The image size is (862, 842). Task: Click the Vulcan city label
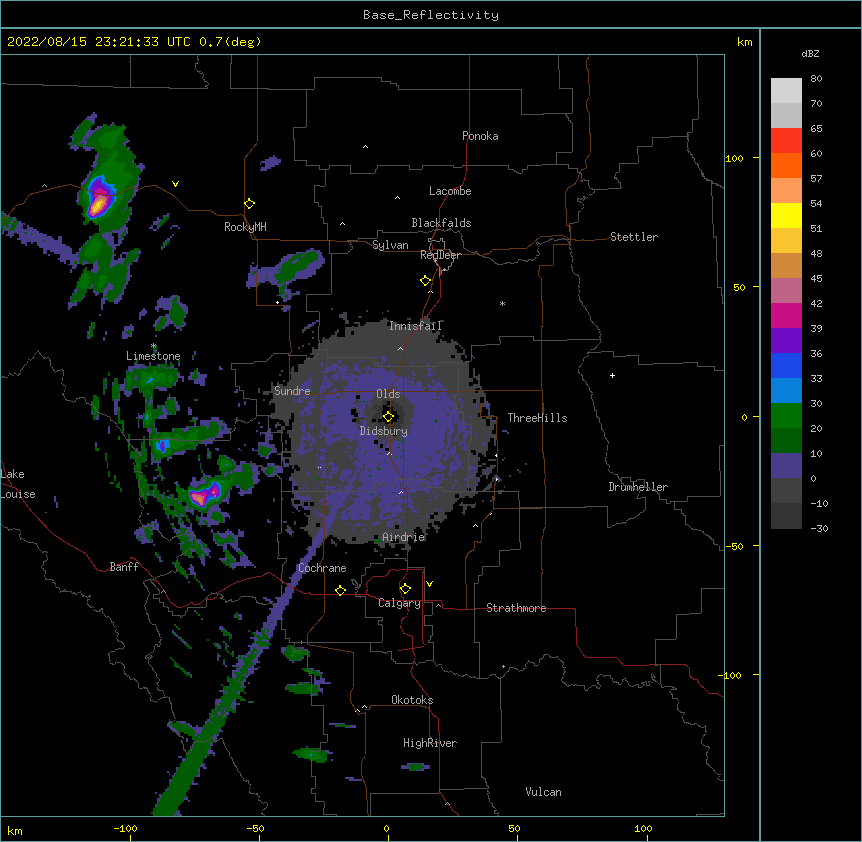(543, 792)
